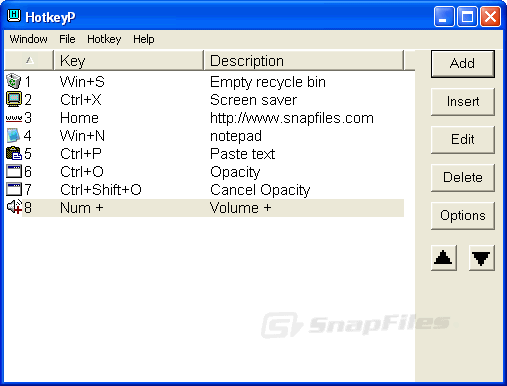This screenshot has width=507, height=386.
Task: Open the Hotkey menu
Action: (104, 39)
